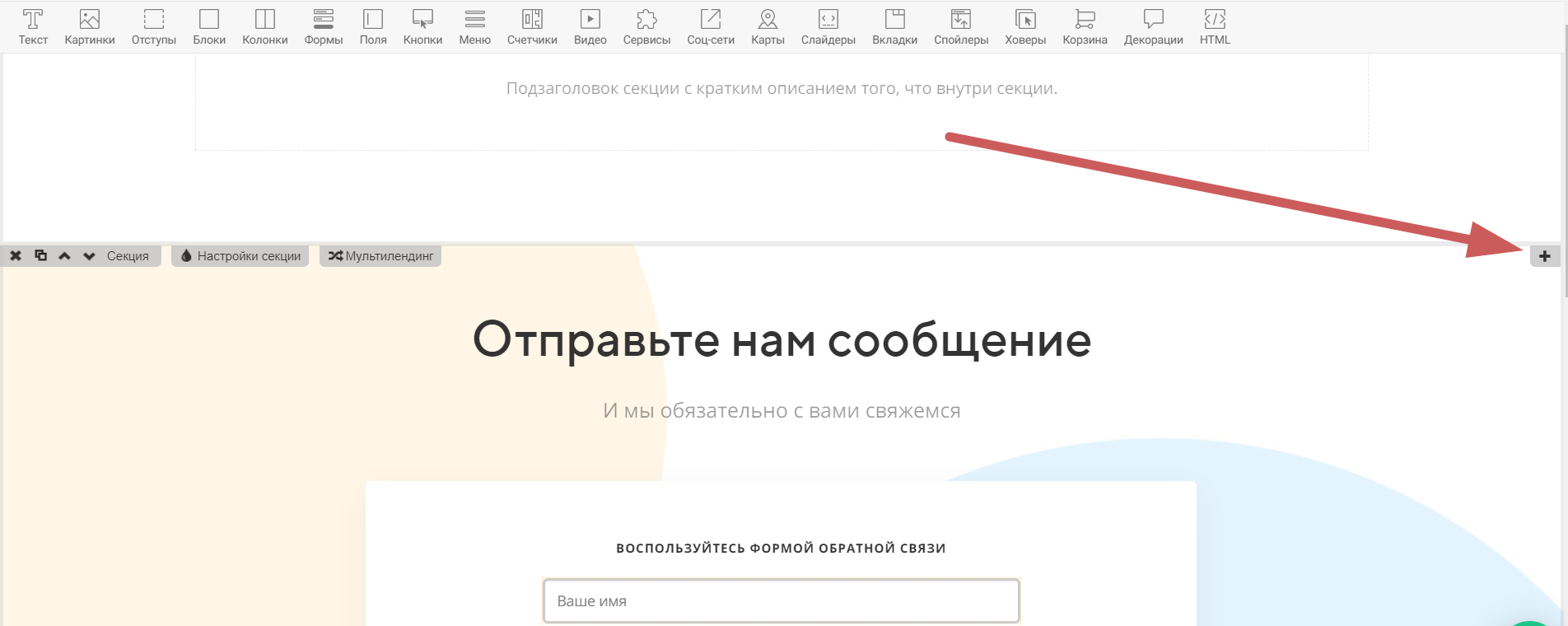Duplicate the section using the copy icon
1568x626 pixels.
[x=40, y=256]
